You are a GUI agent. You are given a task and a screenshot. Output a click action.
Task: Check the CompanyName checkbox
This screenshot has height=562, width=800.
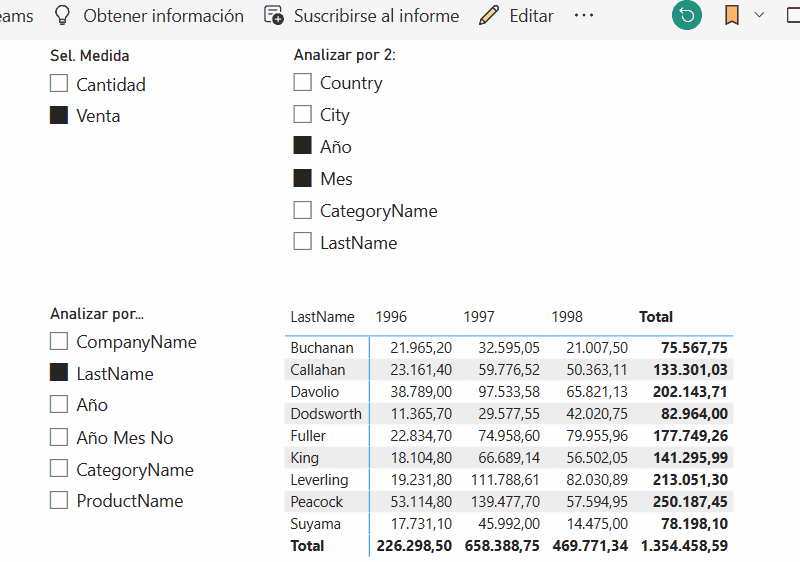tap(59, 341)
